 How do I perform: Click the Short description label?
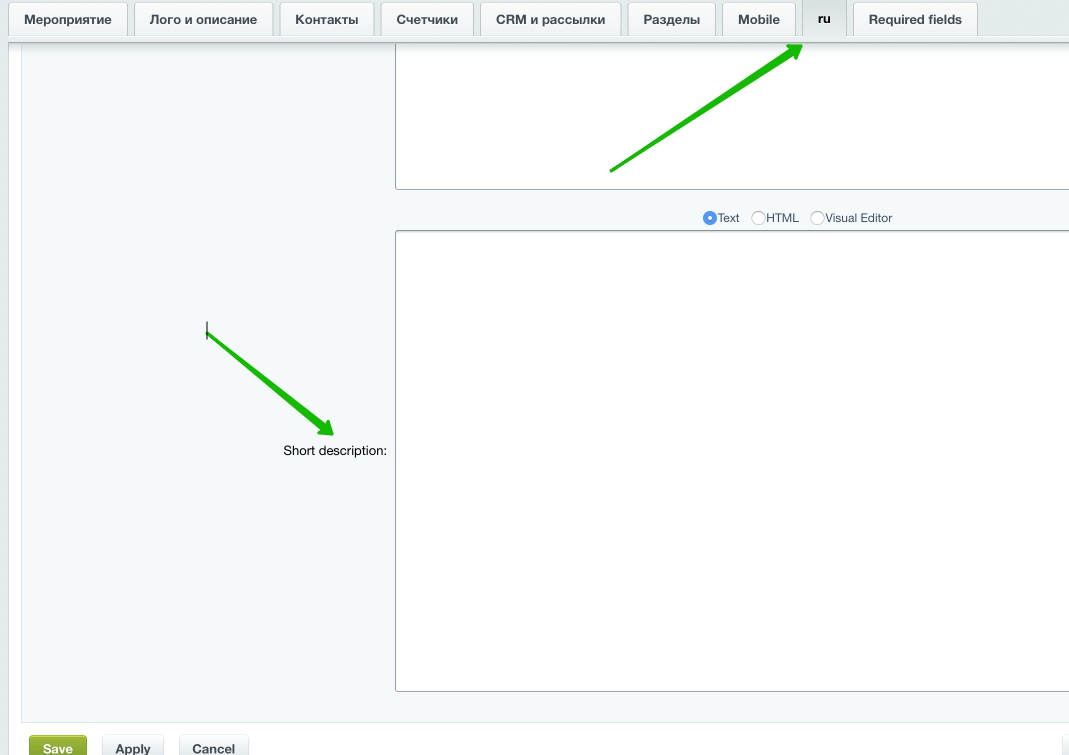point(334,451)
